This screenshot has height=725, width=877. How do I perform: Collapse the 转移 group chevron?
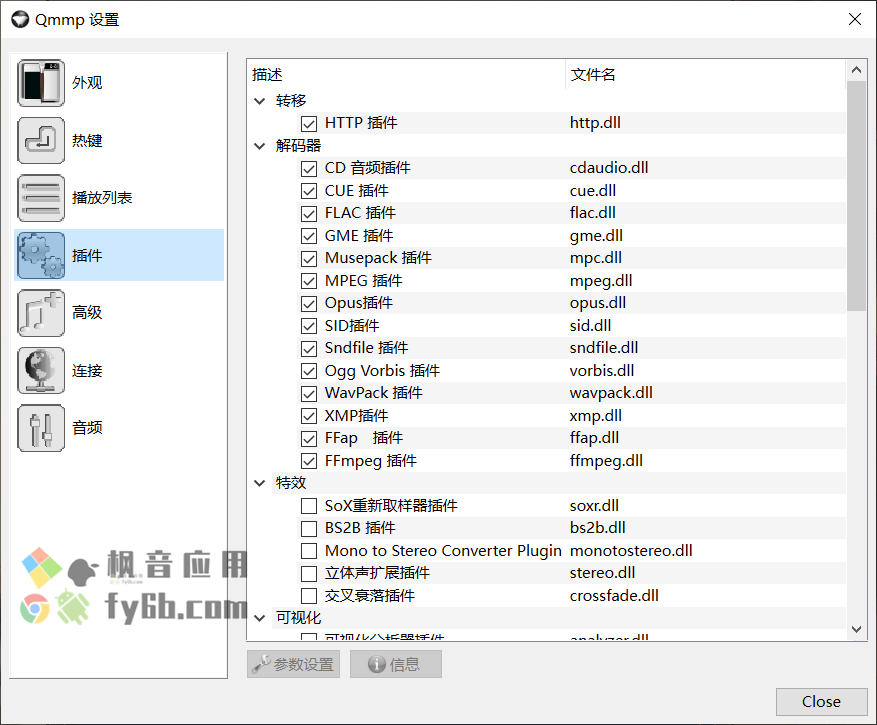(x=260, y=101)
